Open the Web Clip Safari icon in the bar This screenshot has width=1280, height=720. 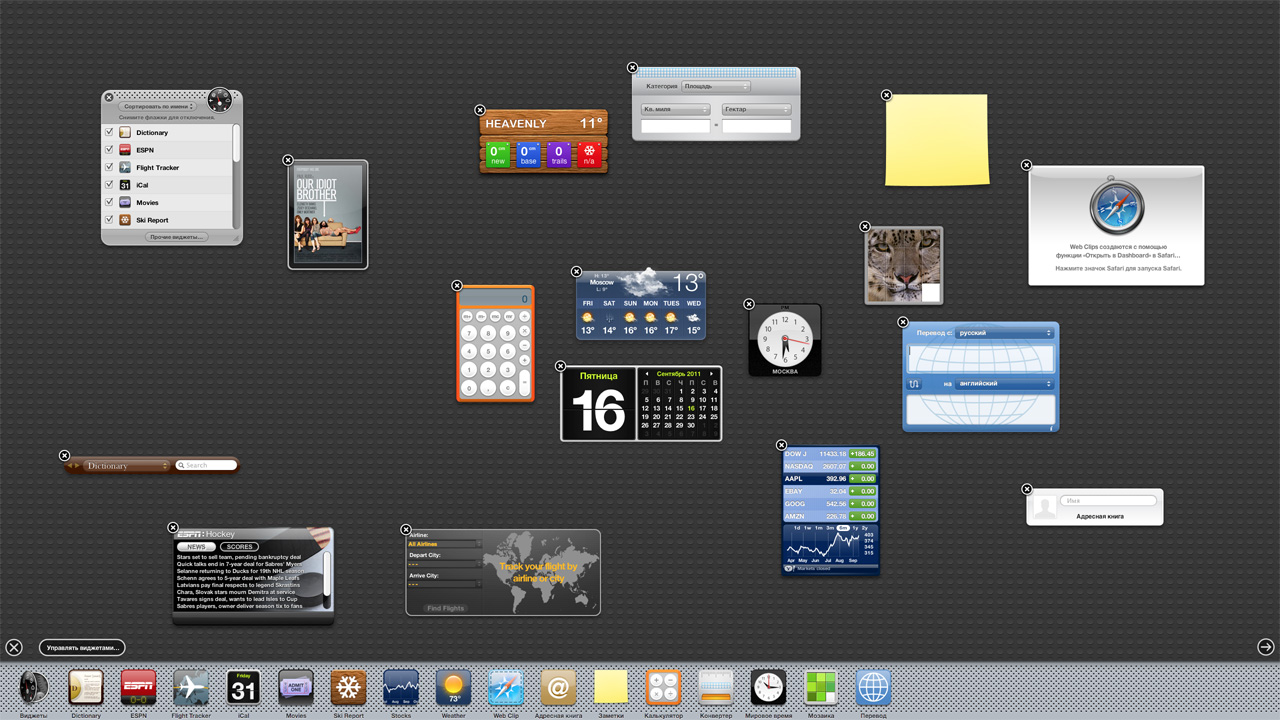pos(506,688)
